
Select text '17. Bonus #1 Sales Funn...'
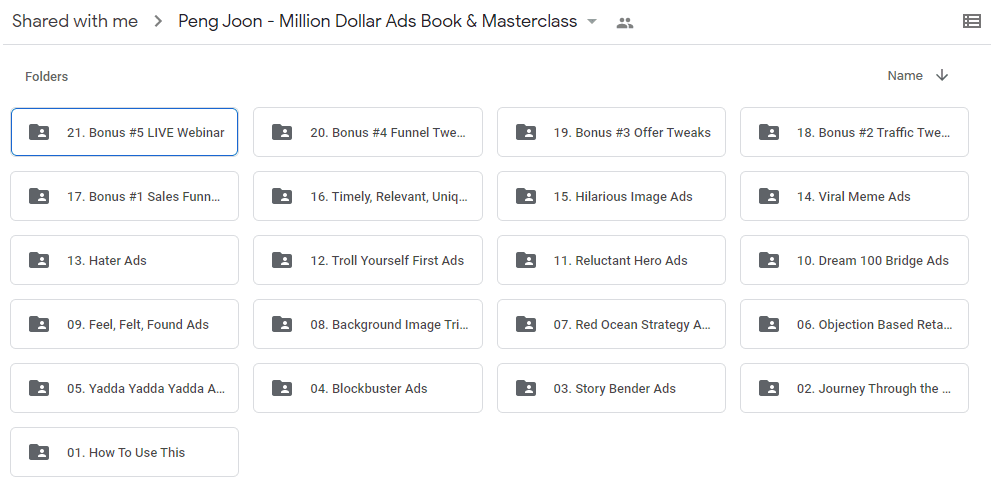click(x=144, y=197)
